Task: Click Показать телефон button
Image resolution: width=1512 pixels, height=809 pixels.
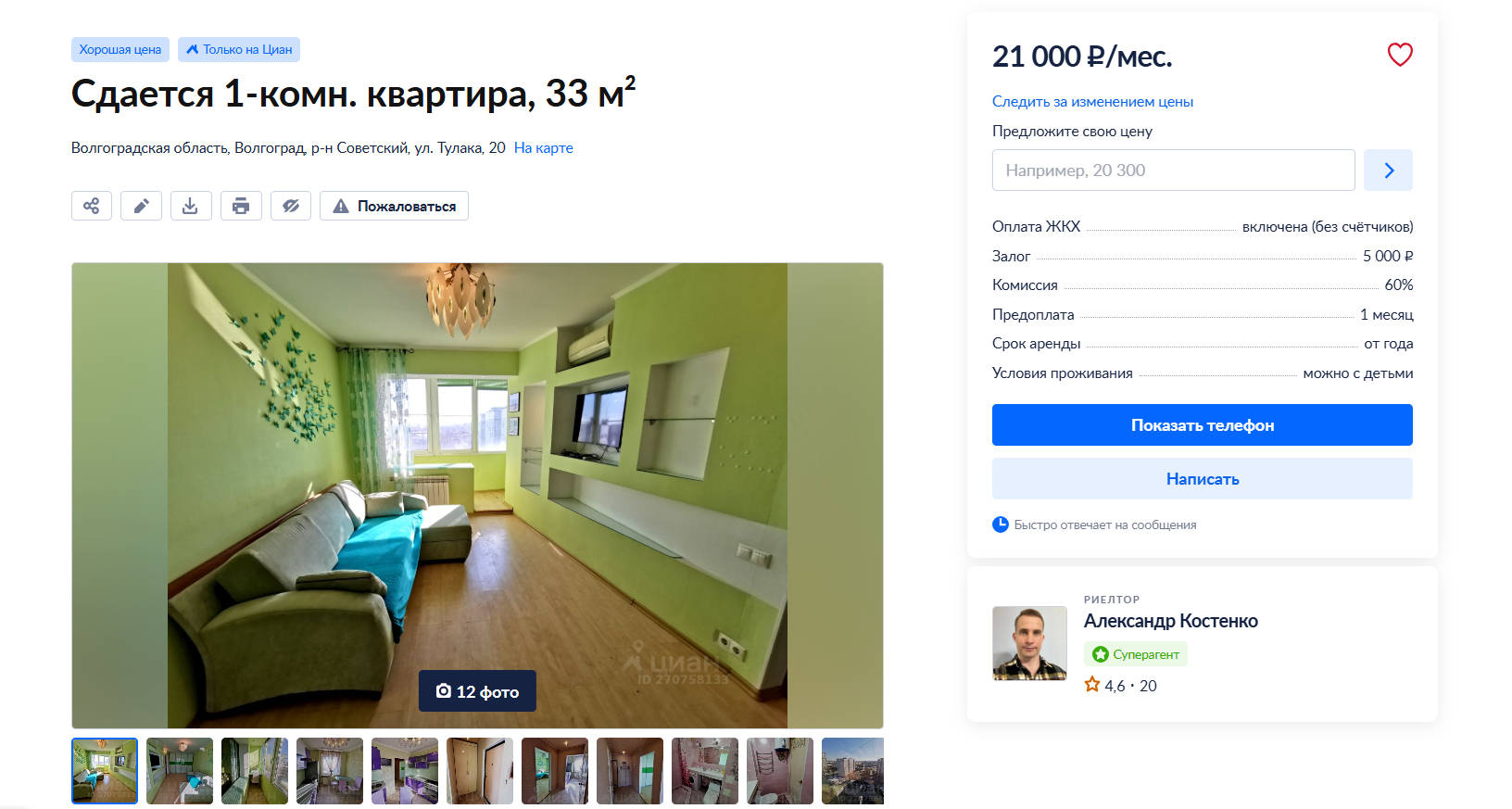Action: pos(1203,425)
